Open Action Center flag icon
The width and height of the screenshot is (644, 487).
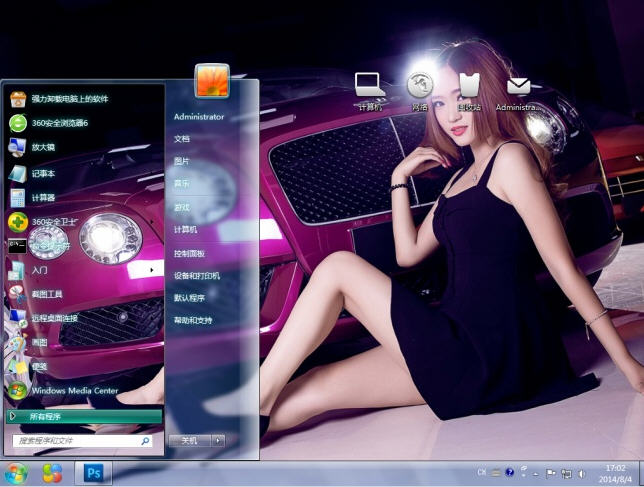551,474
